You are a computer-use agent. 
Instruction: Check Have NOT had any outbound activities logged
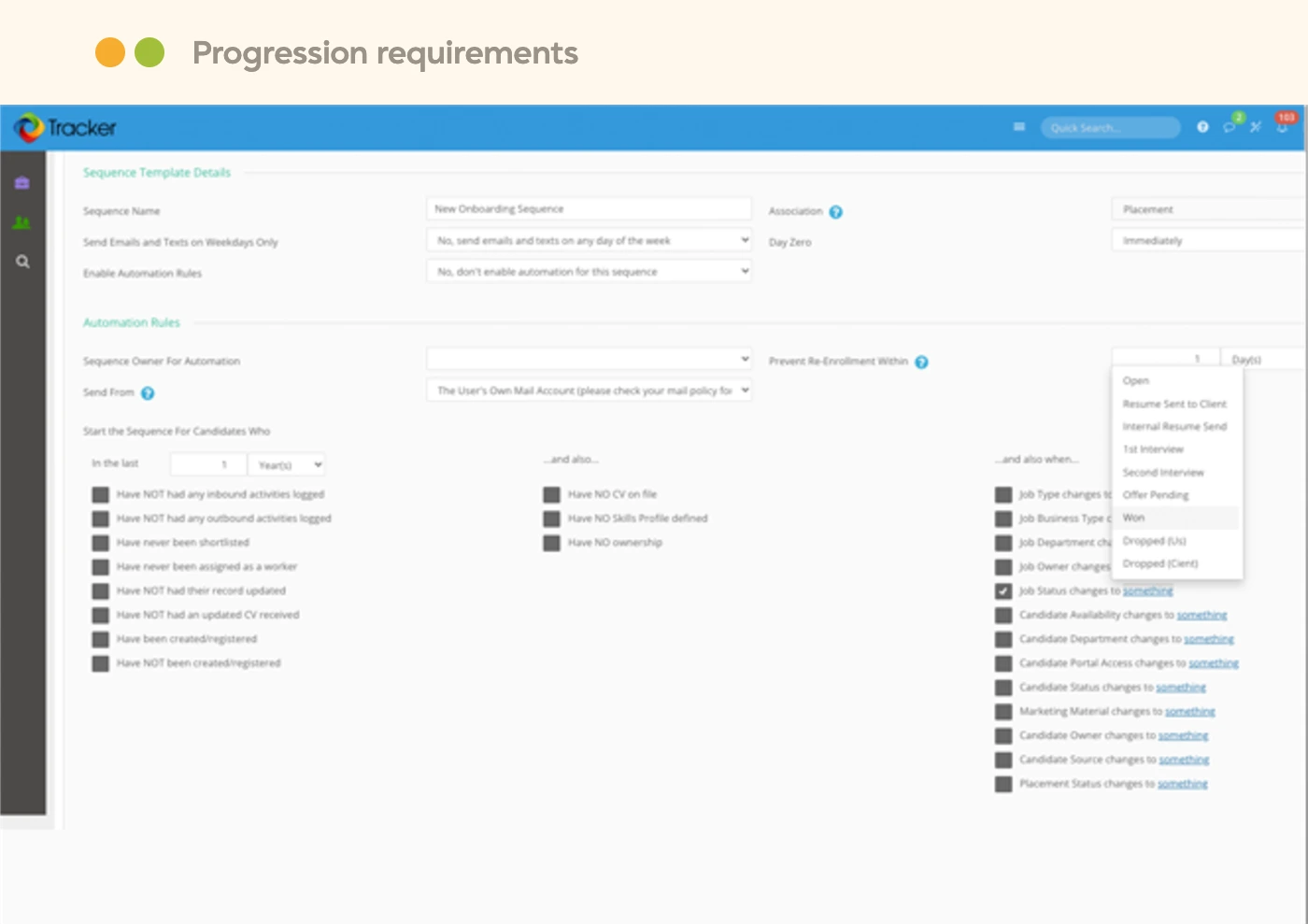point(101,519)
